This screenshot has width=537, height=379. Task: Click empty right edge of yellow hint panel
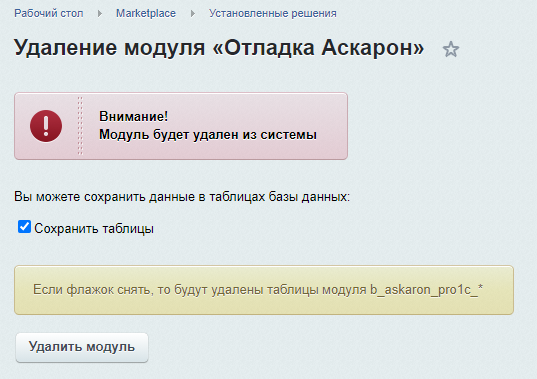(x=498, y=290)
